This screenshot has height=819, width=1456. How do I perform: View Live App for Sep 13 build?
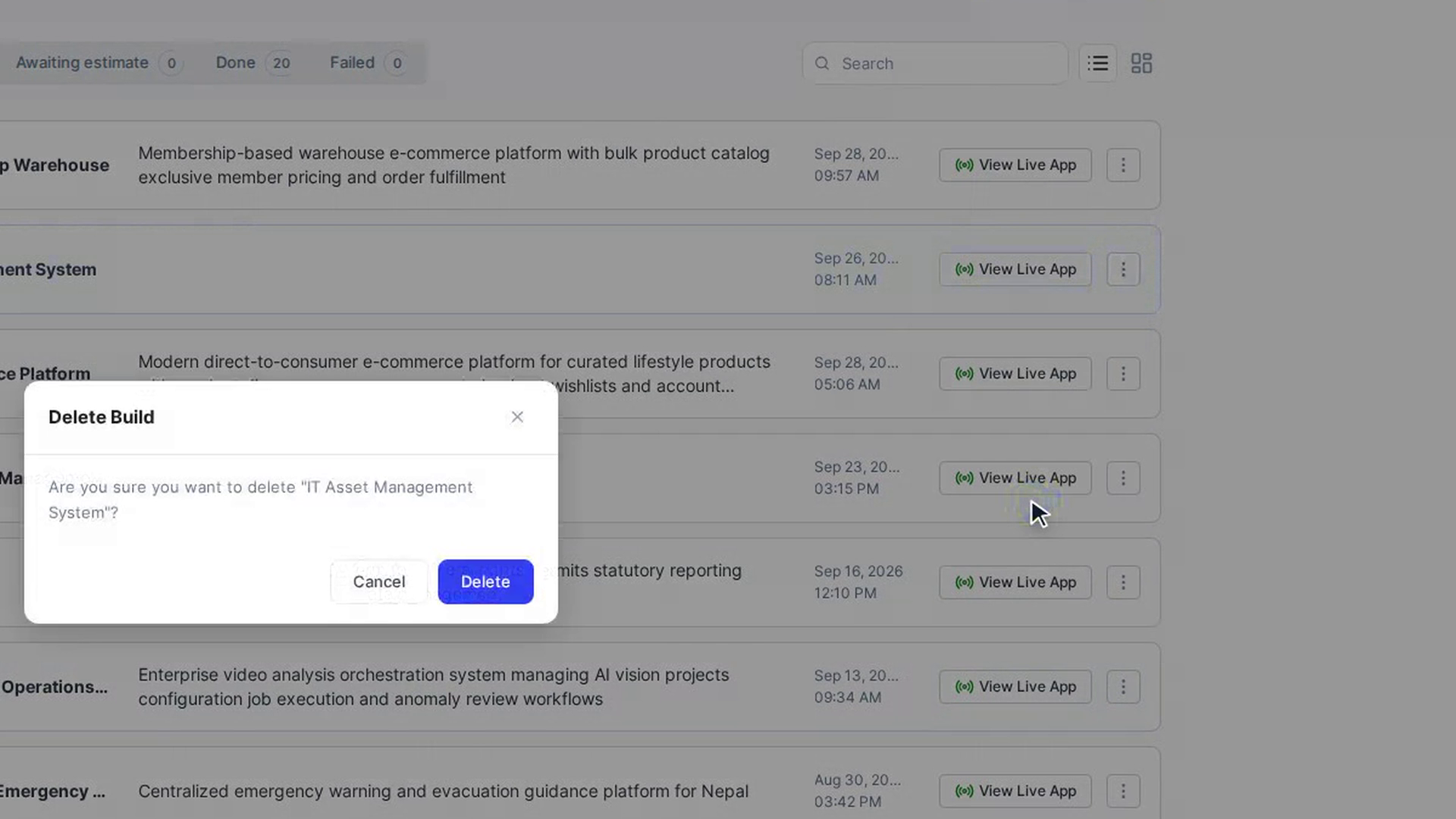(x=1015, y=686)
